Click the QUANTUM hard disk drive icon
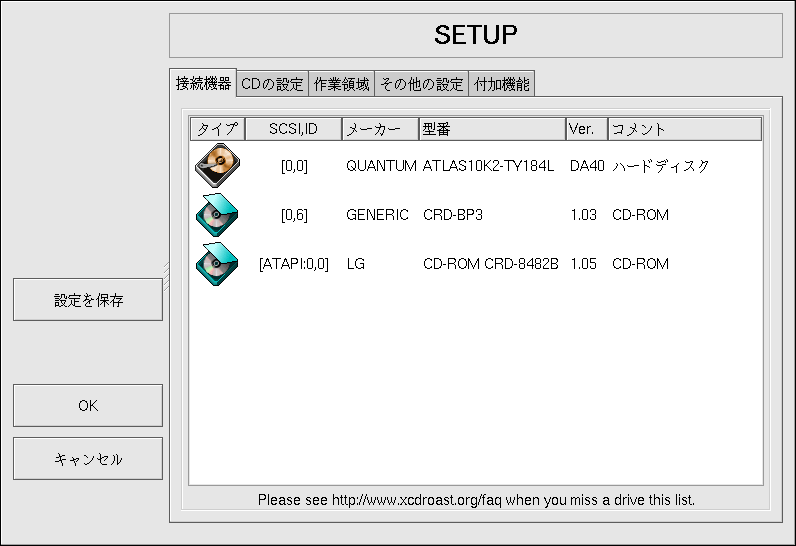This screenshot has height=546, width=796. pyautogui.click(x=216, y=166)
